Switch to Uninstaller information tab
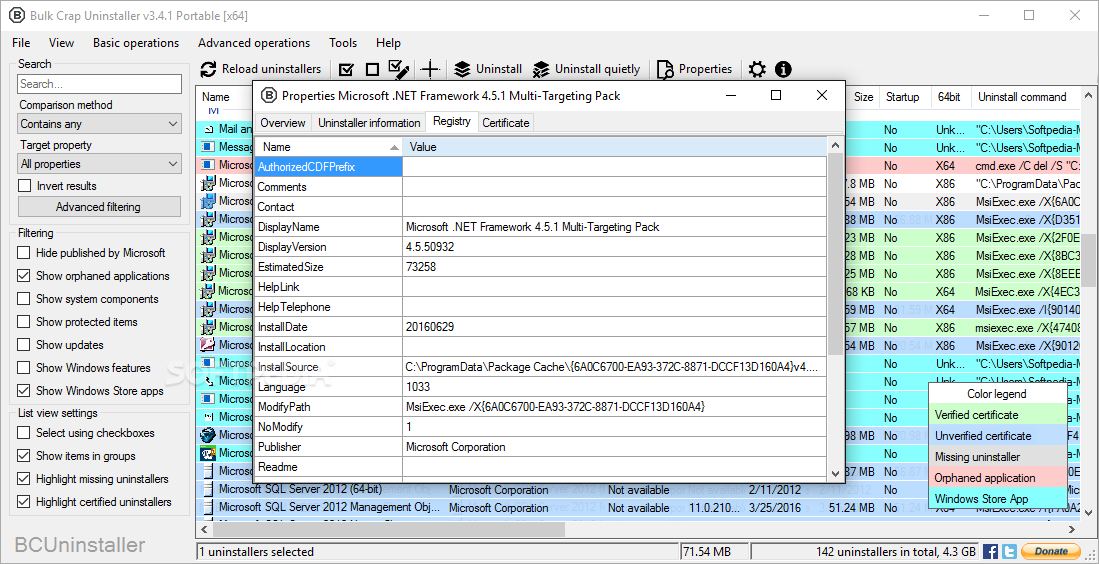This screenshot has width=1099, height=564. [x=369, y=123]
